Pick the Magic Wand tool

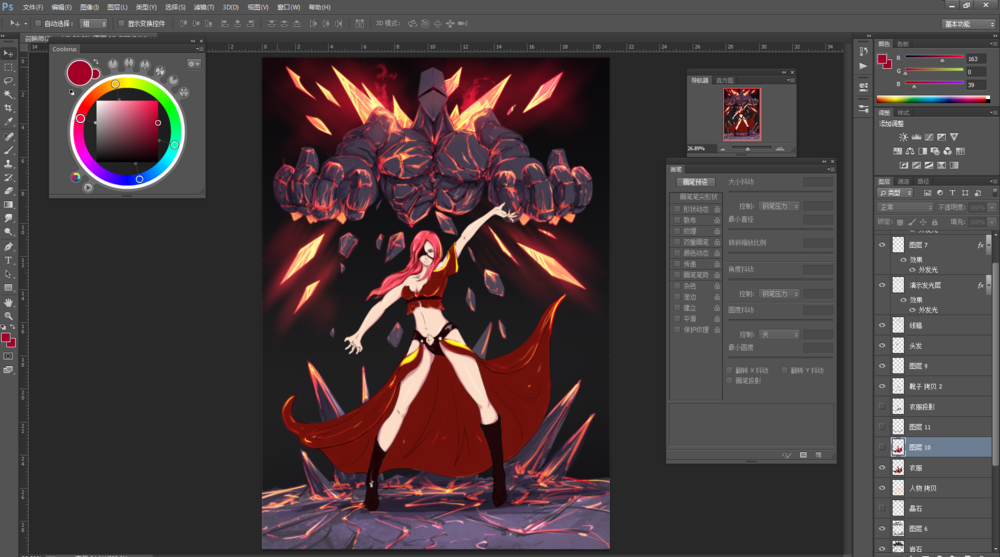[x=9, y=94]
